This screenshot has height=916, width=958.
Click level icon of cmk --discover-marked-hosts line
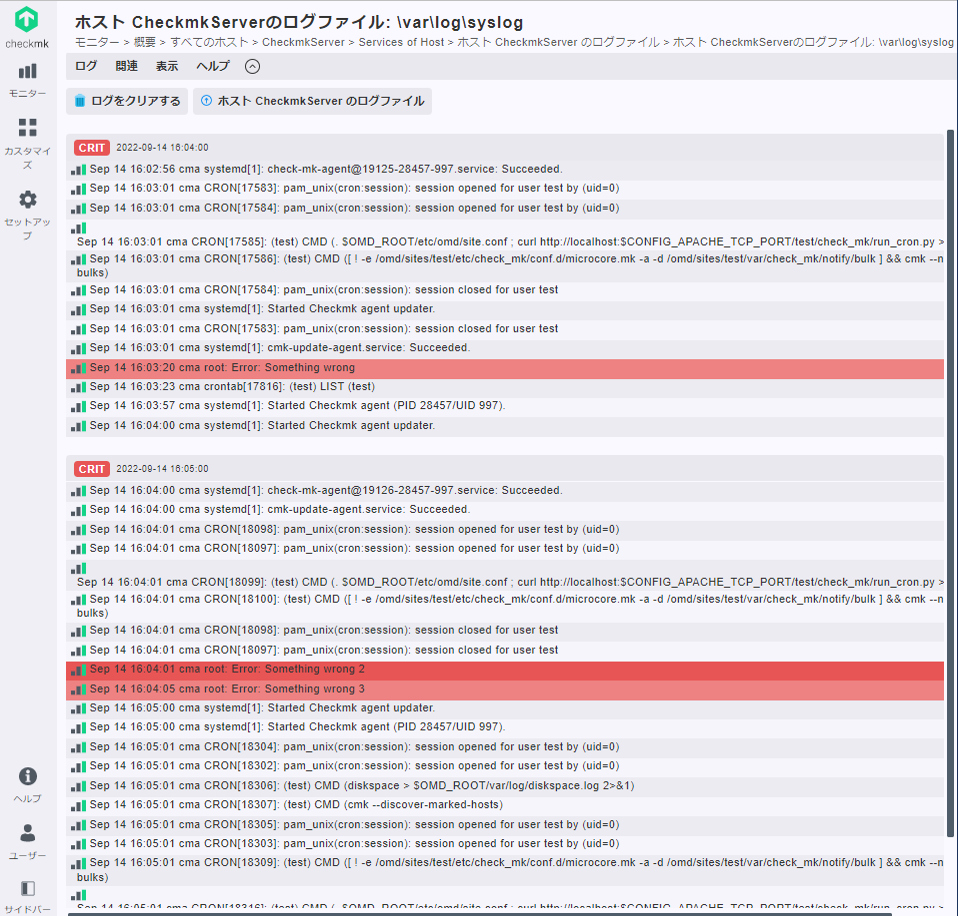point(78,806)
